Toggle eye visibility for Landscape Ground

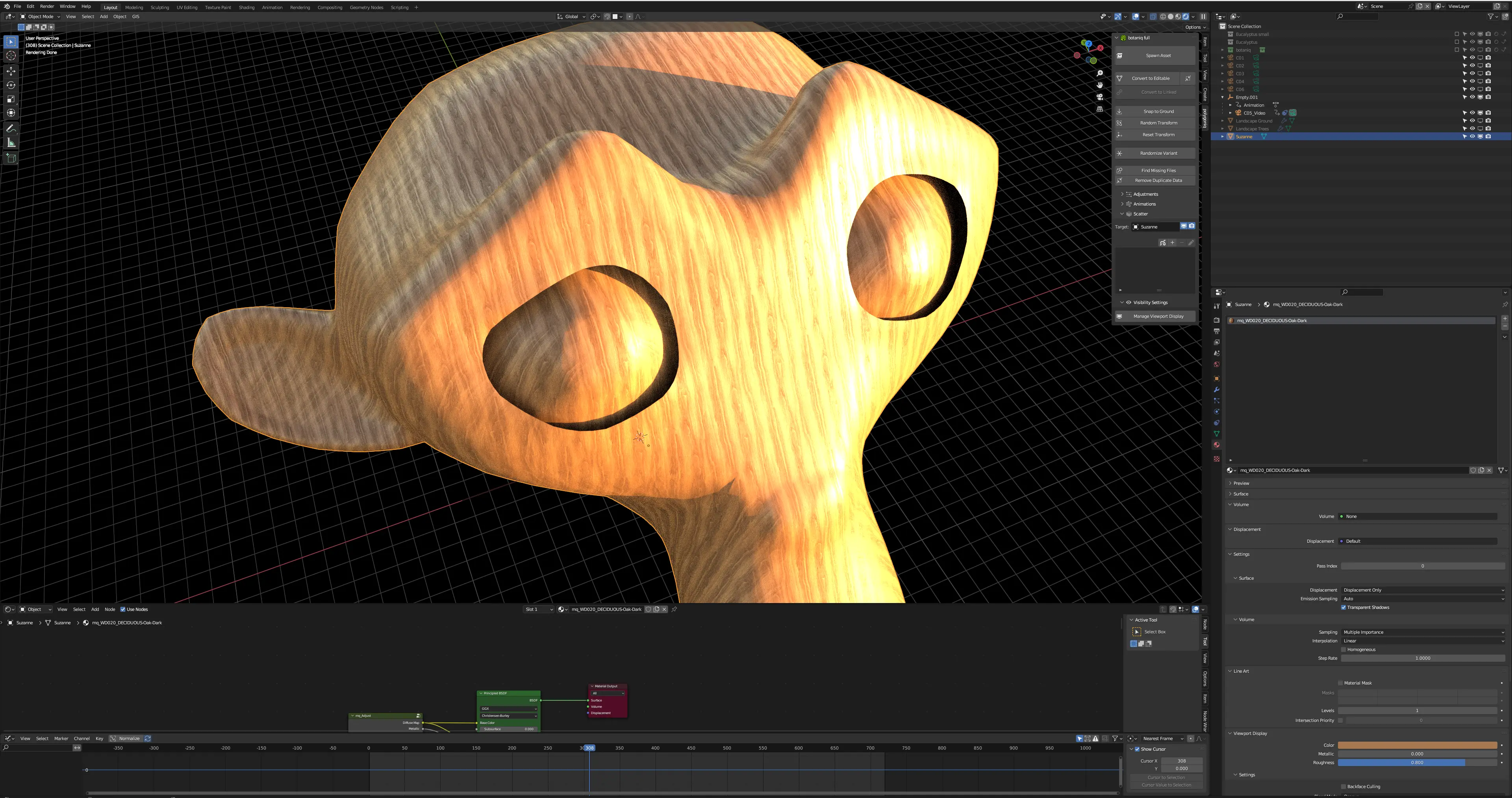tap(1472, 121)
